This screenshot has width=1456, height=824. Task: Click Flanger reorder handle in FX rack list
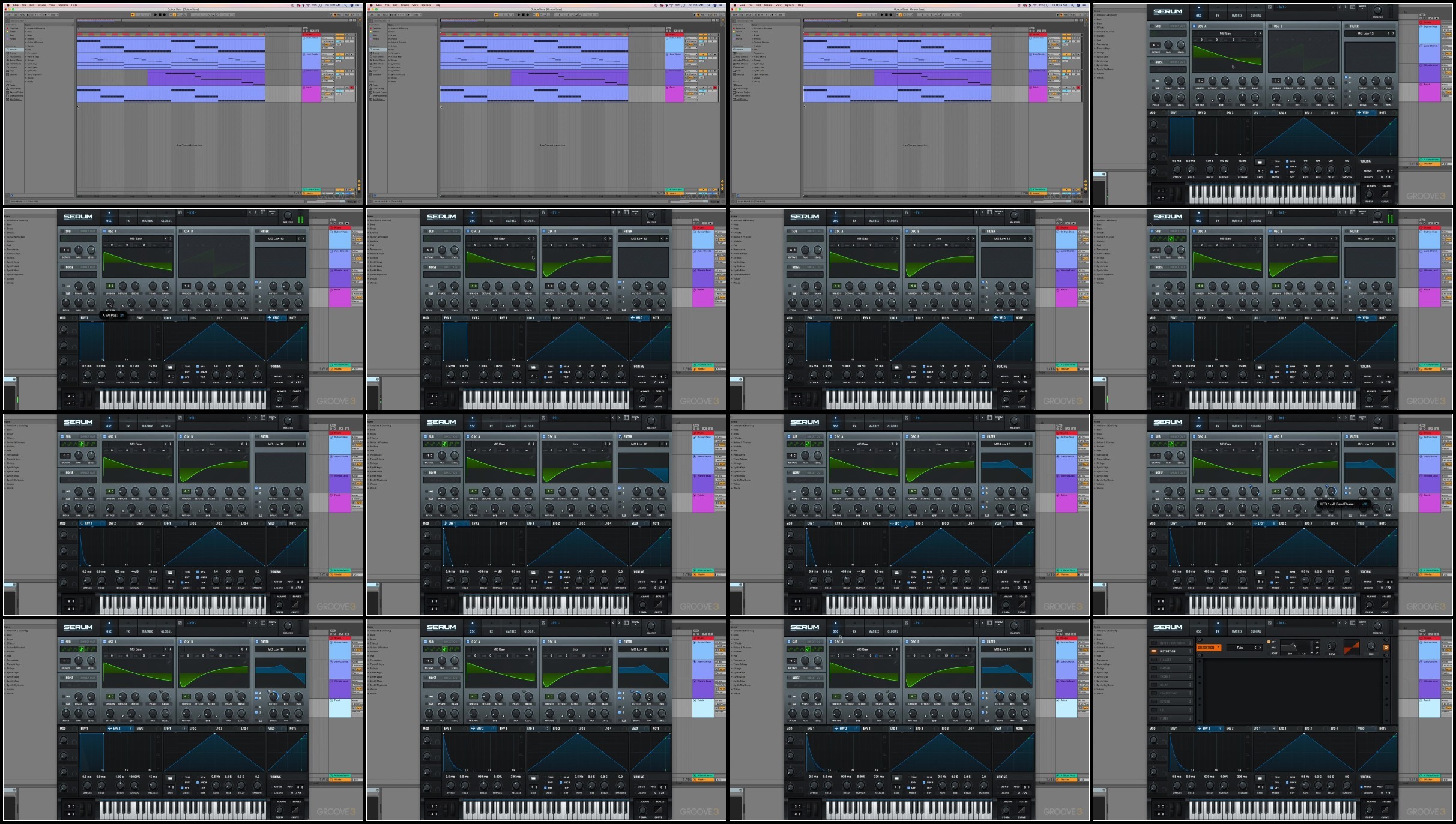coord(1190,660)
